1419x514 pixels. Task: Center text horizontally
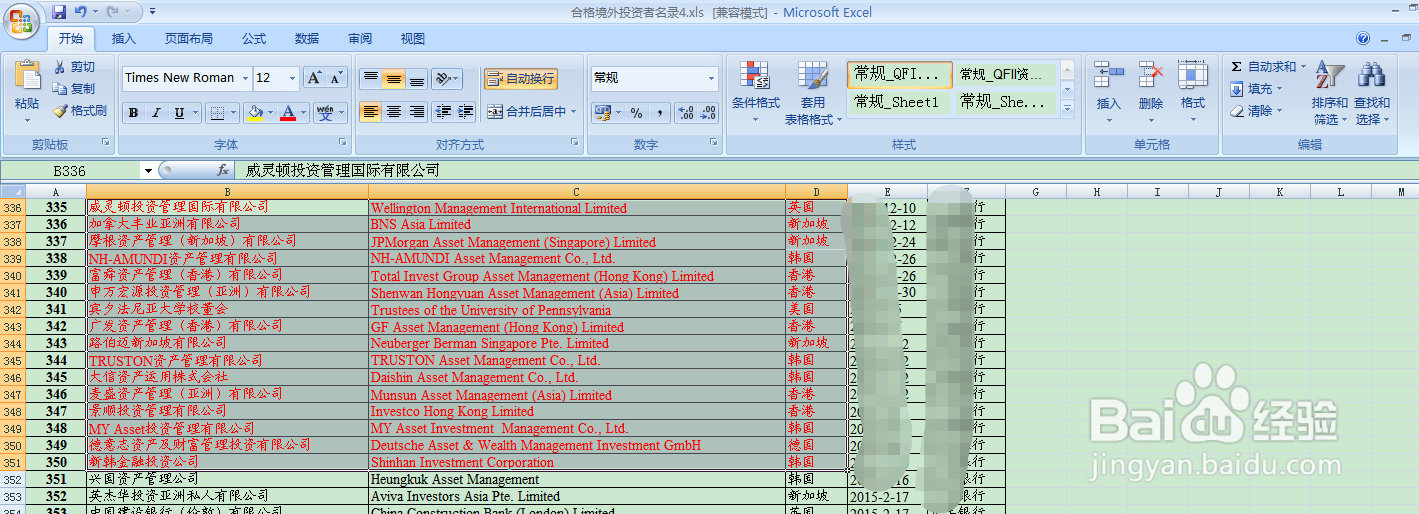(394, 112)
